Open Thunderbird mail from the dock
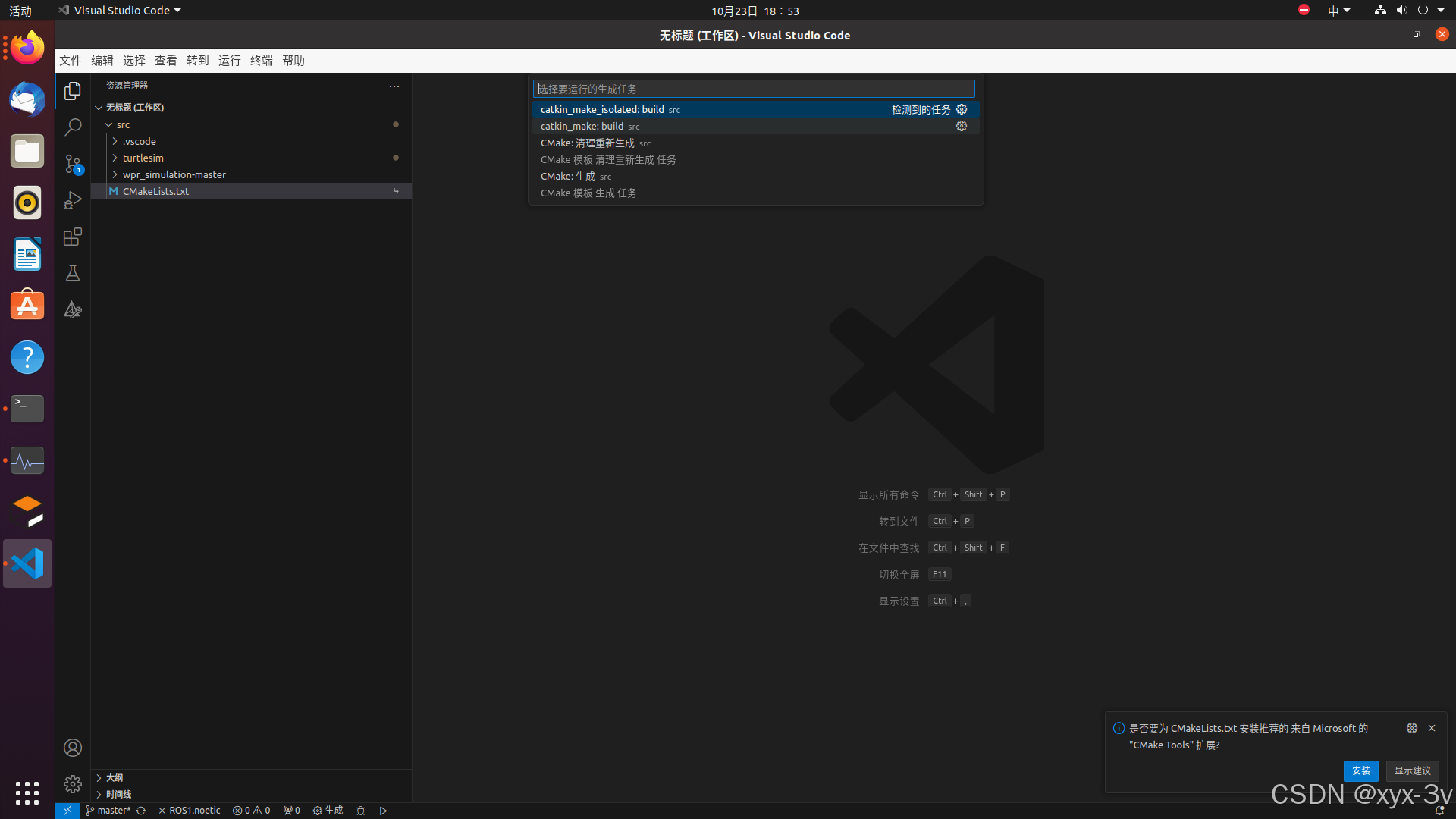1456x819 pixels. click(x=27, y=99)
